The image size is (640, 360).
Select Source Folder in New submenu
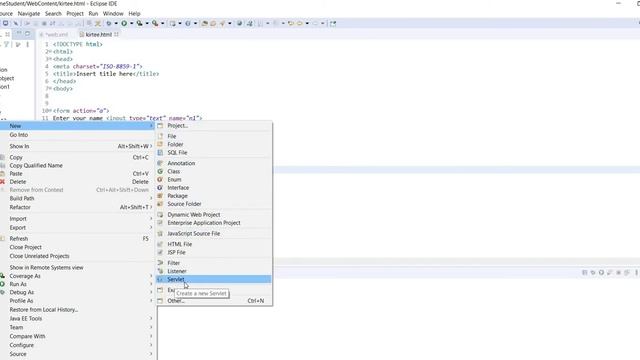214,204
